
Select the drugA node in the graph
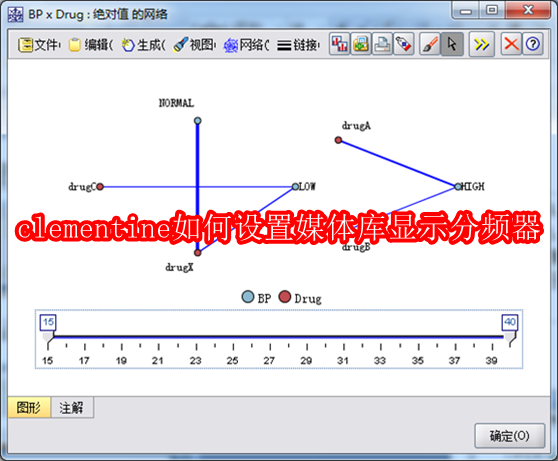coord(338,140)
